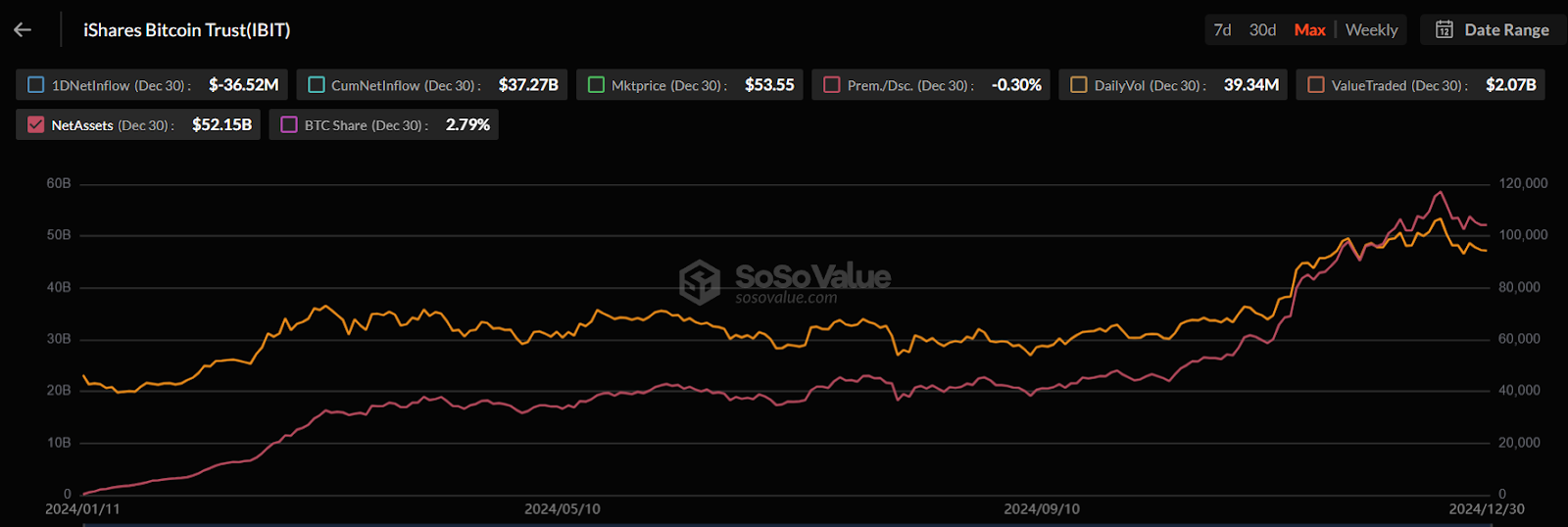Click the 30B left axis label
This screenshot has width=1568, height=527.
(x=59, y=339)
